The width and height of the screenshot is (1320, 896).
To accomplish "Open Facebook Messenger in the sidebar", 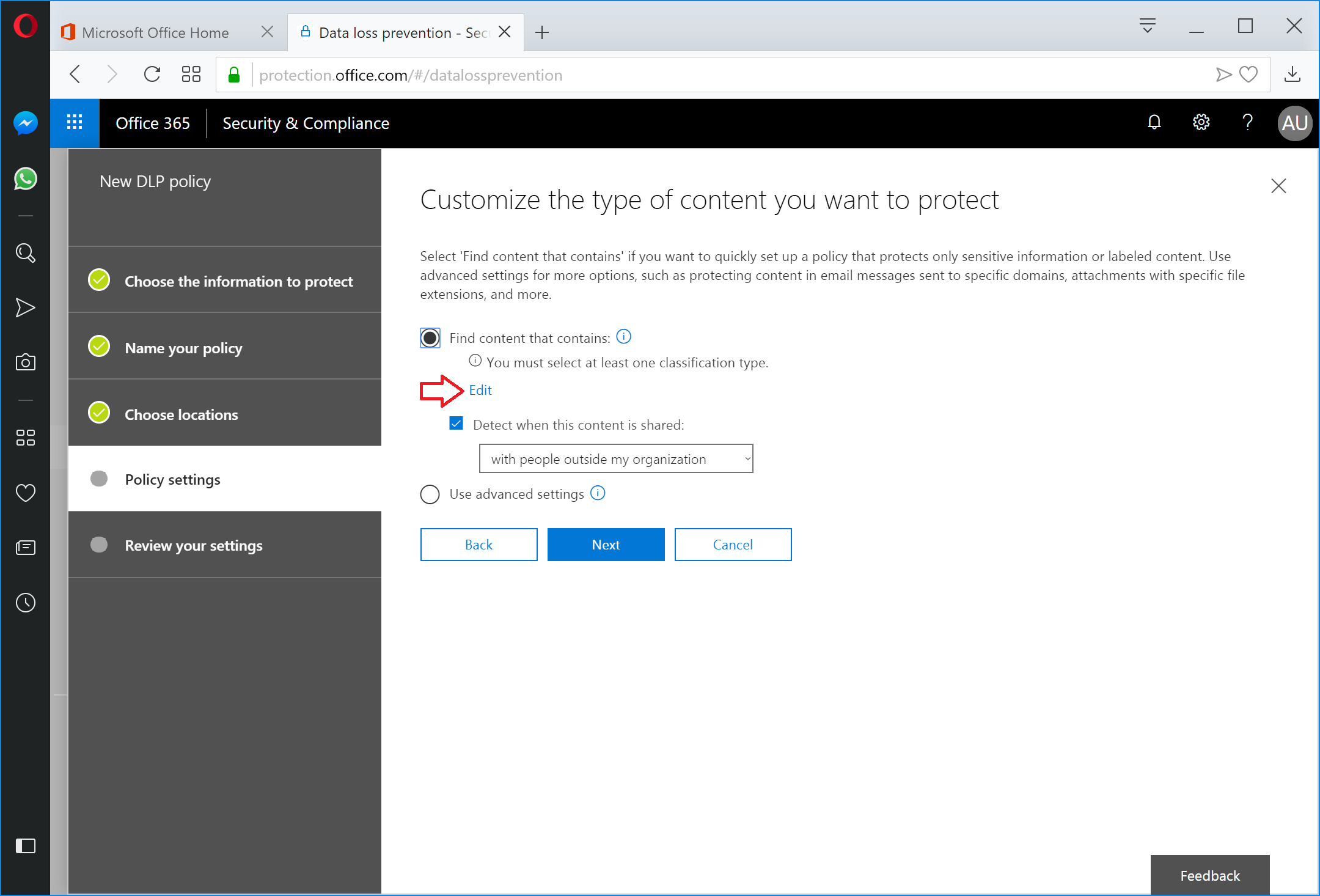I will pos(25,123).
